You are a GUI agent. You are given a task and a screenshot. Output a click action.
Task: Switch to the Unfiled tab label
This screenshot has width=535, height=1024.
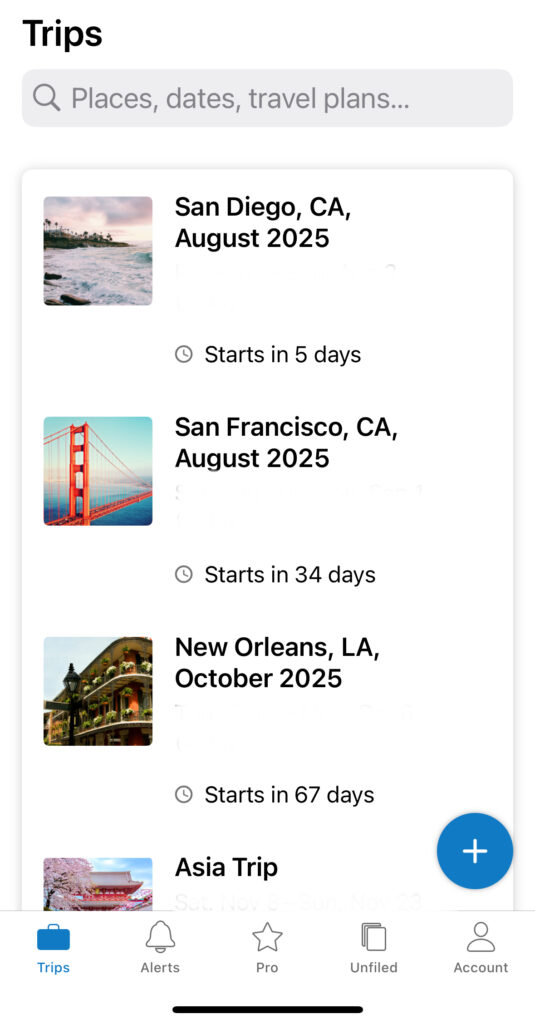coord(374,968)
